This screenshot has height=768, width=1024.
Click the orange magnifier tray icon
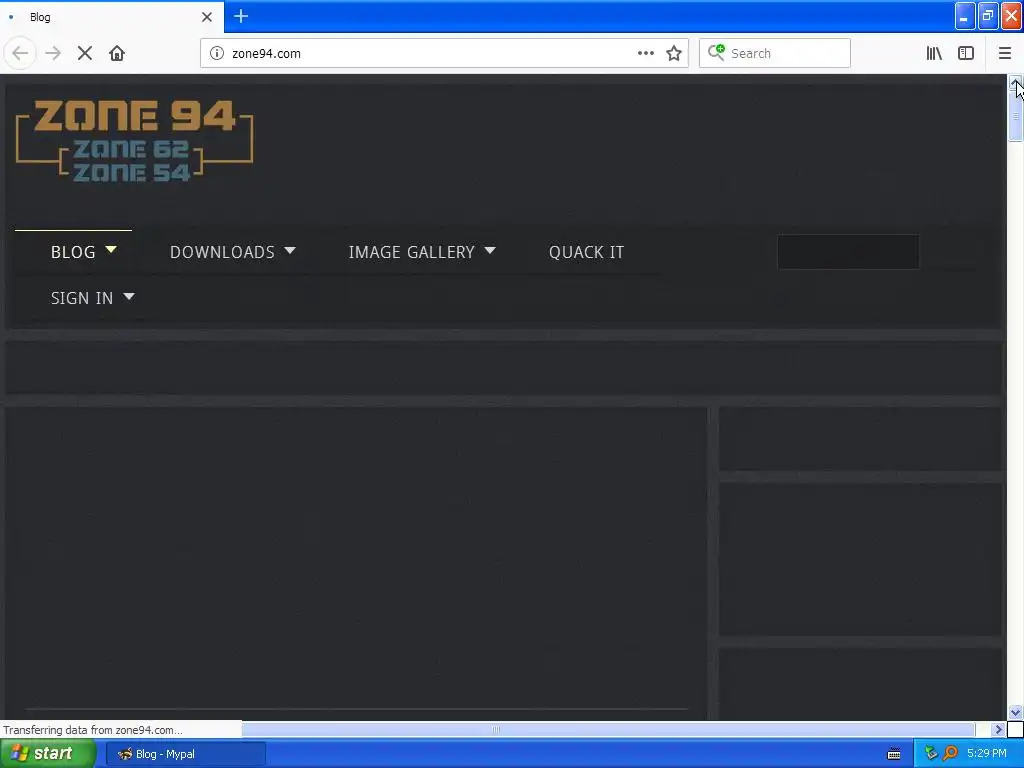pyautogui.click(x=951, y=753)
